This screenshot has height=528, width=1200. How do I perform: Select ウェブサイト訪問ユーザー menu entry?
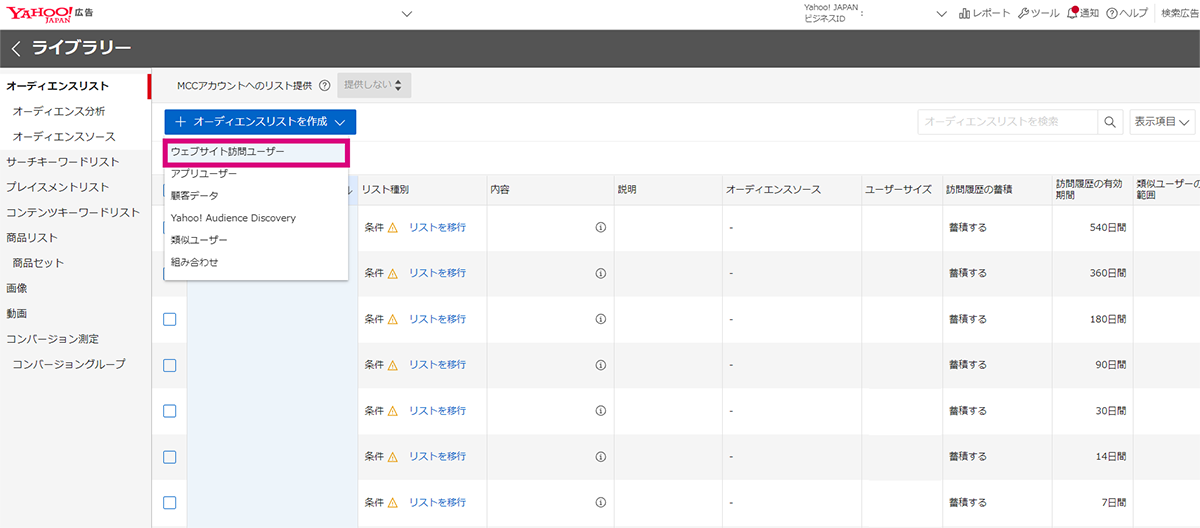tap(256, 152)
